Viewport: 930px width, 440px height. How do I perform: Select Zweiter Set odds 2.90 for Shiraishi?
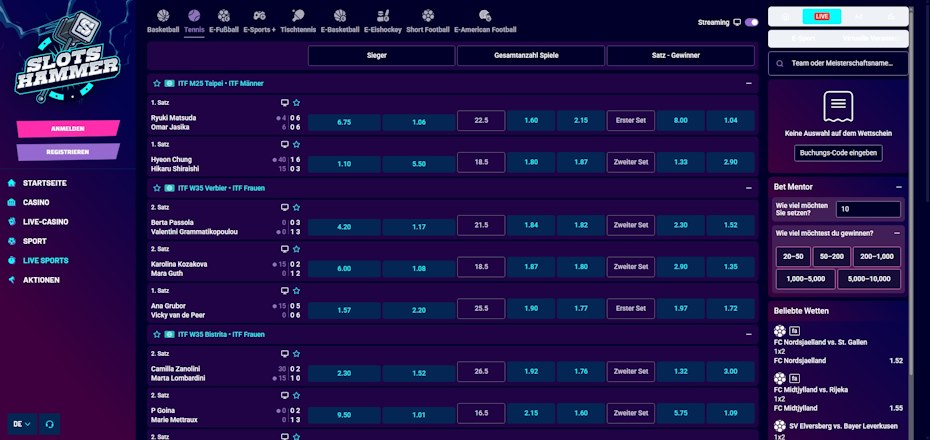click(x=730, y=162)
